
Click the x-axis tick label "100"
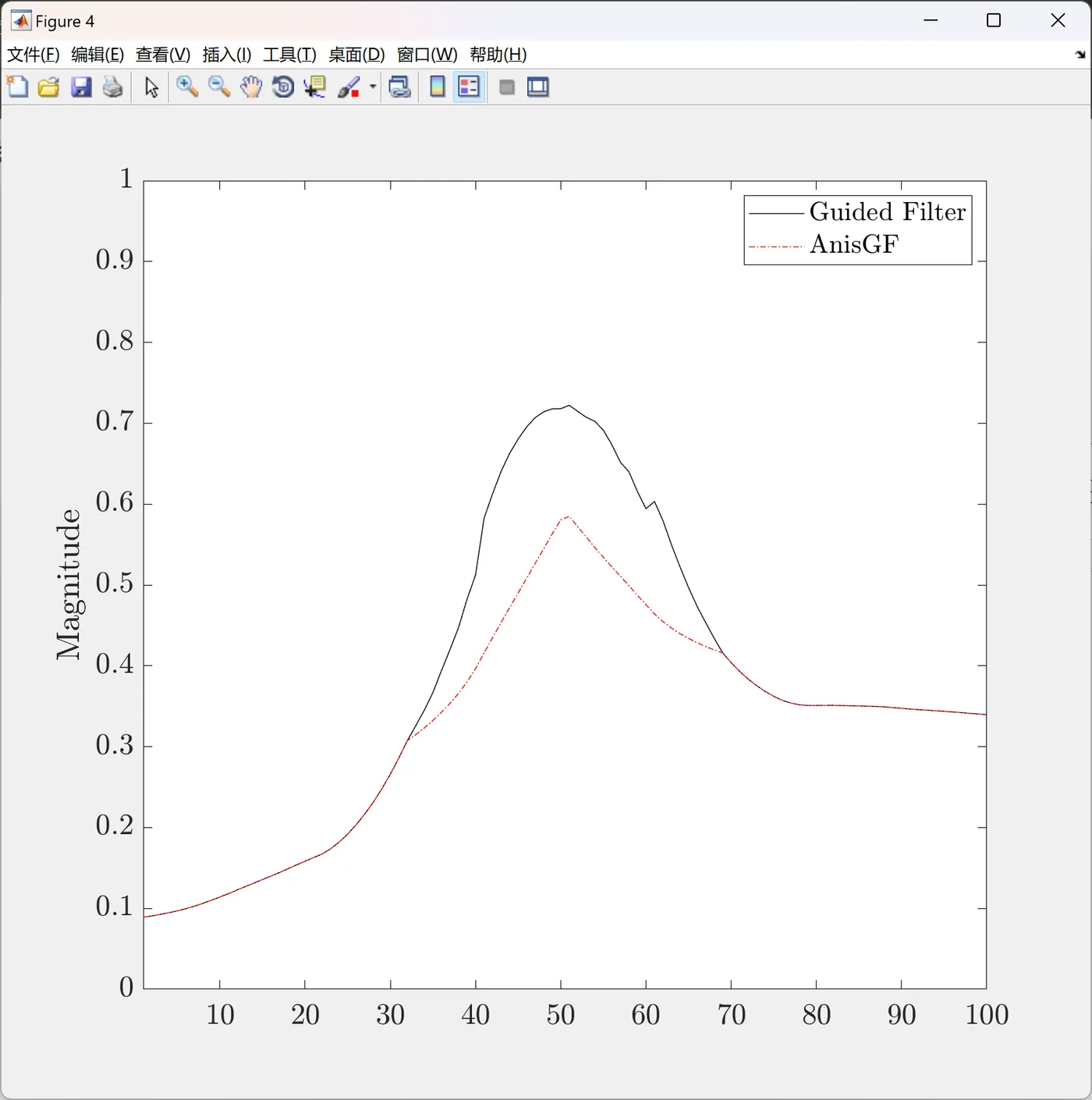987,1014
